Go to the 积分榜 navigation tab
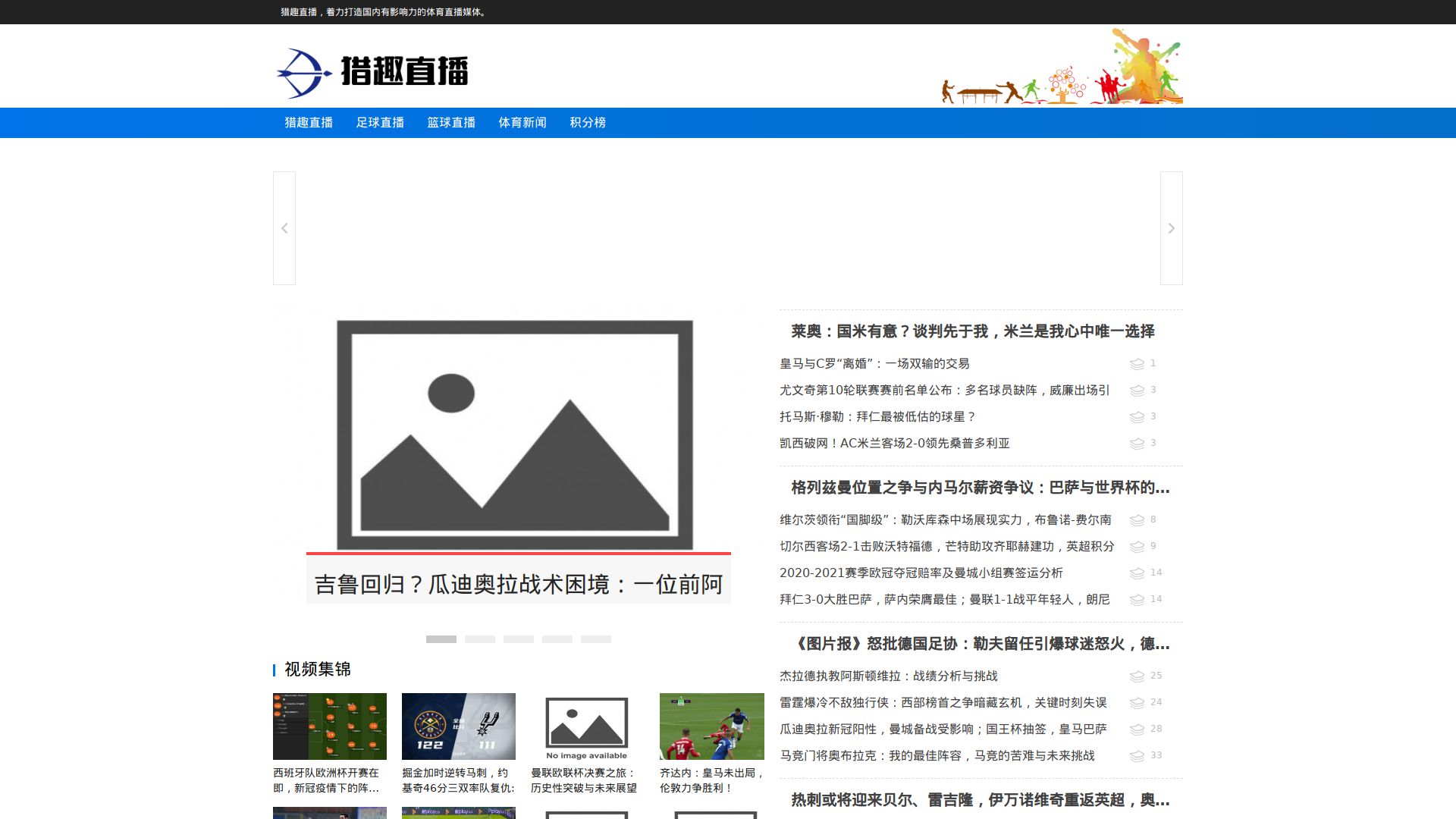The height and width of the screenshot is (819, 1456). 588,123
